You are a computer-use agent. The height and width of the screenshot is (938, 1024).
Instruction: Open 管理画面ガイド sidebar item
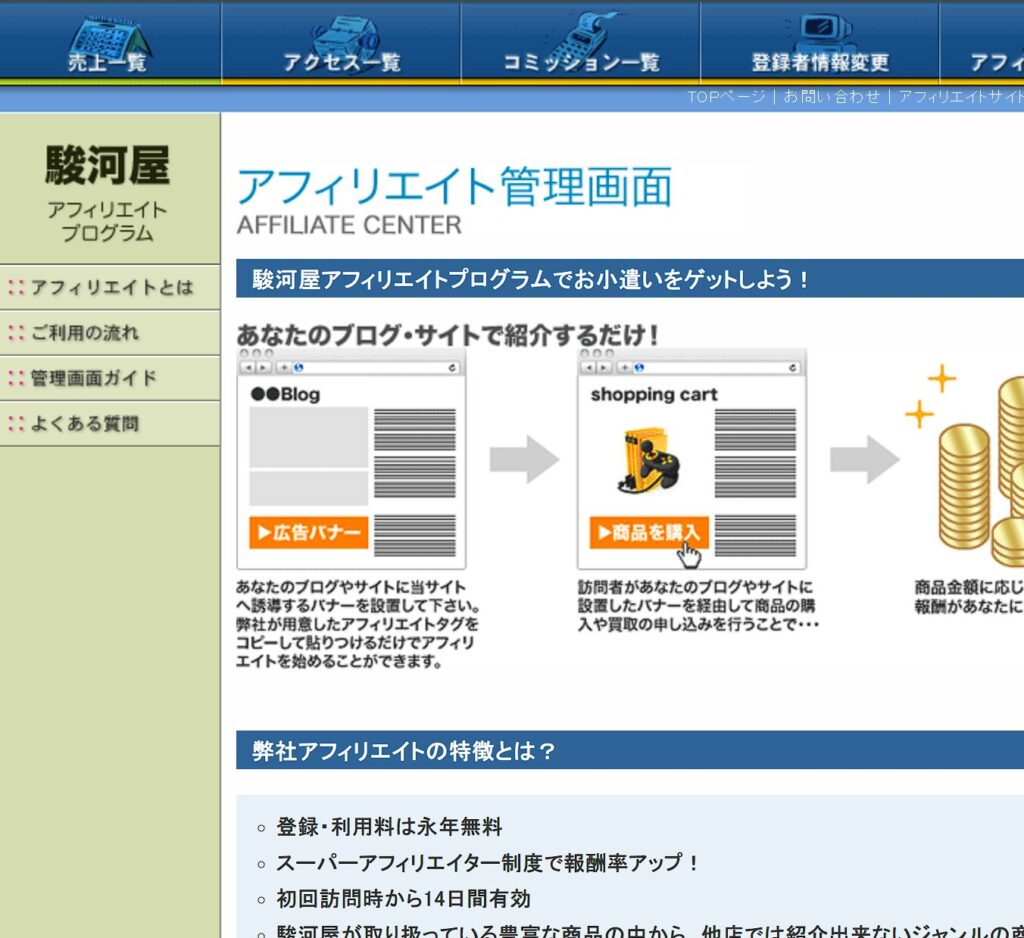[93, 378]
